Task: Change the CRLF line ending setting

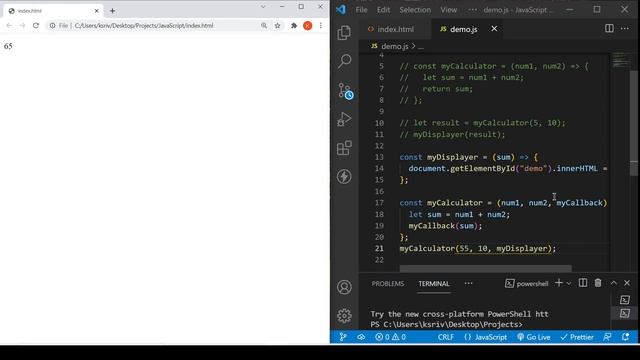Action: coord(446,337)
